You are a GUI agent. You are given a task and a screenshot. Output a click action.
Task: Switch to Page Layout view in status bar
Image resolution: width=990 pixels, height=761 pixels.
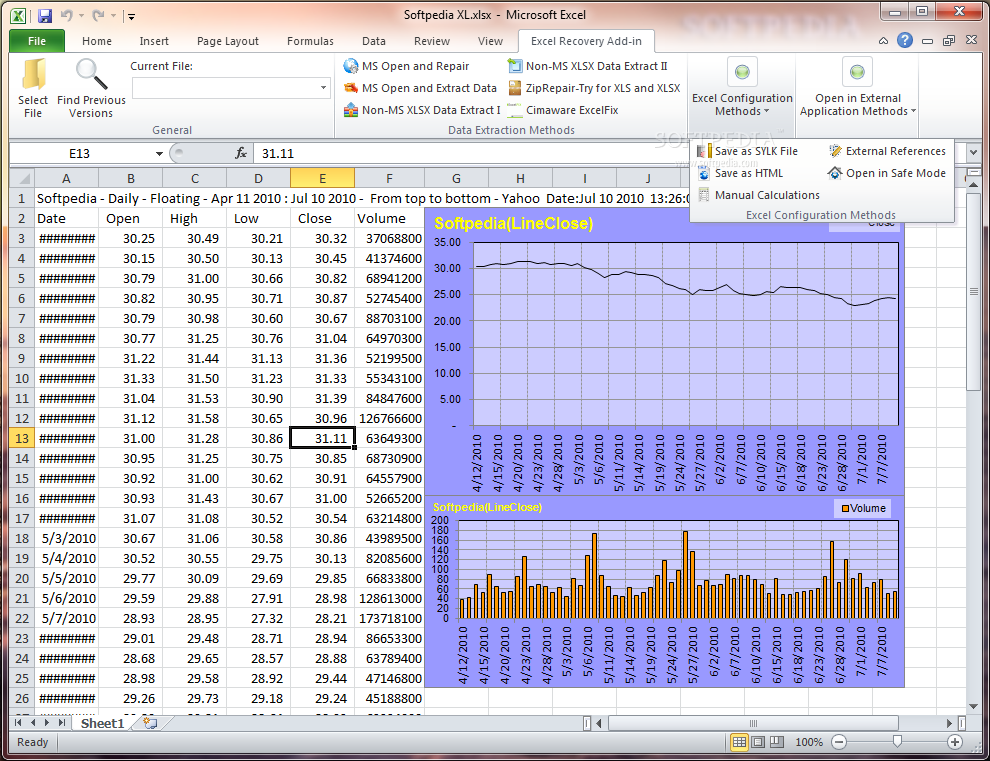758,742
